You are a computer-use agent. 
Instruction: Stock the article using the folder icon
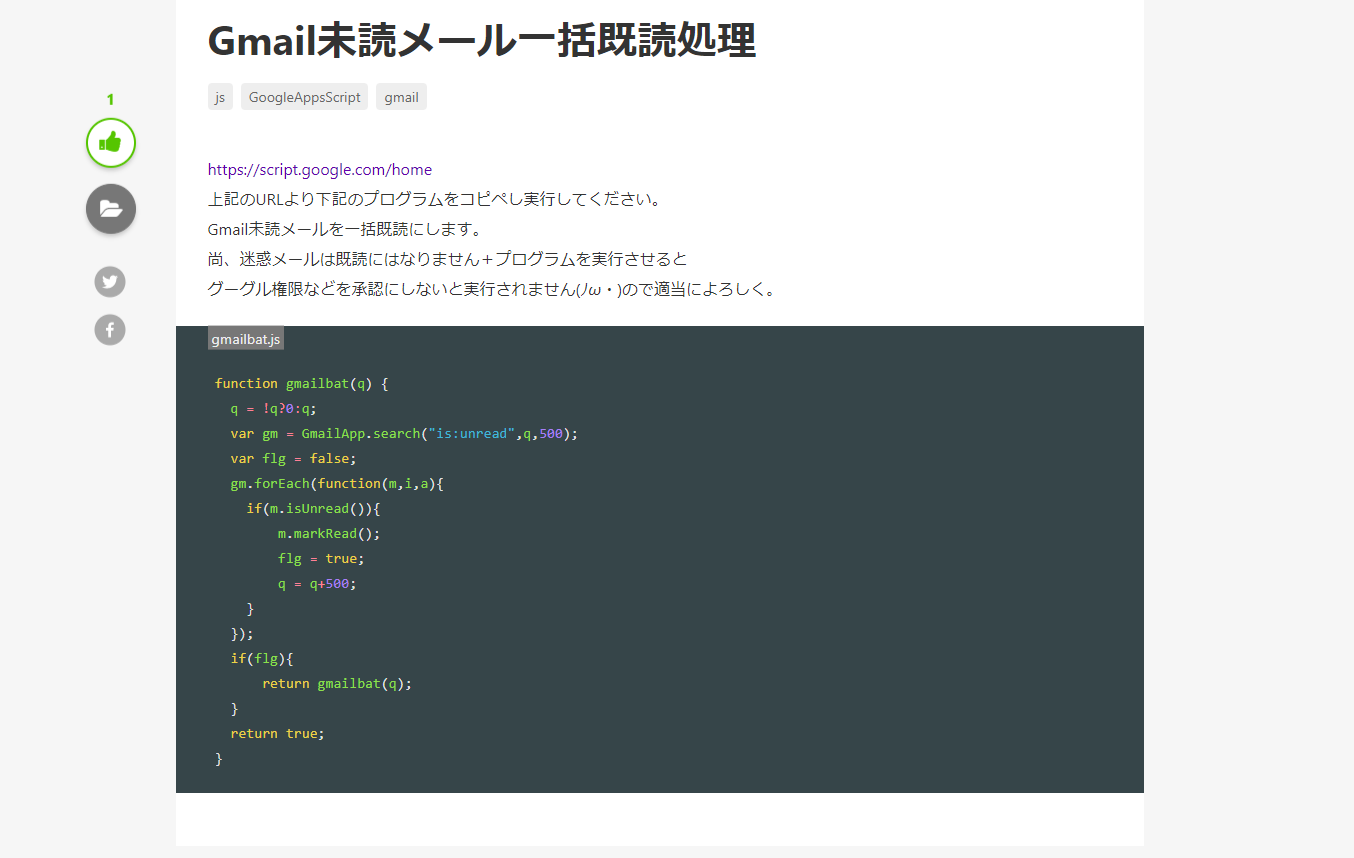(110, 209)
